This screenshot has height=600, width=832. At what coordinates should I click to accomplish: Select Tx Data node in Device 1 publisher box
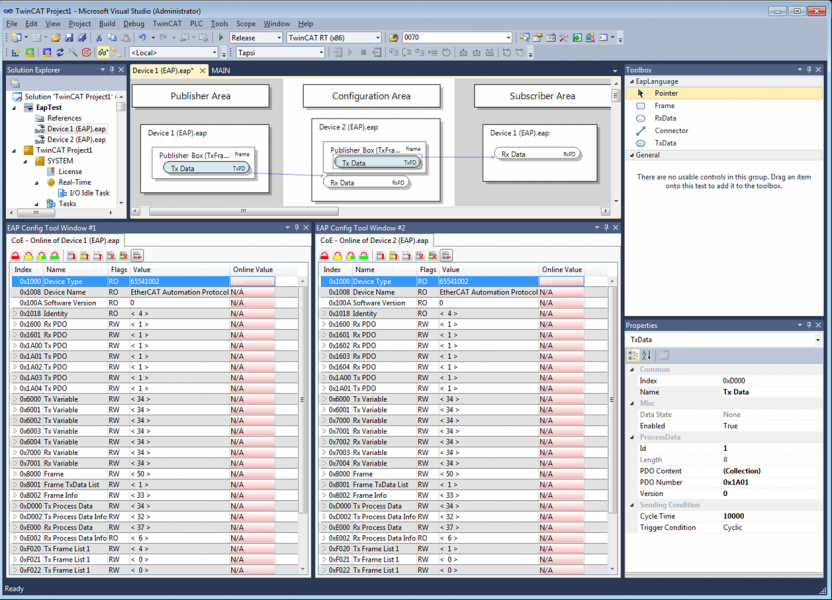coord(206,169)
